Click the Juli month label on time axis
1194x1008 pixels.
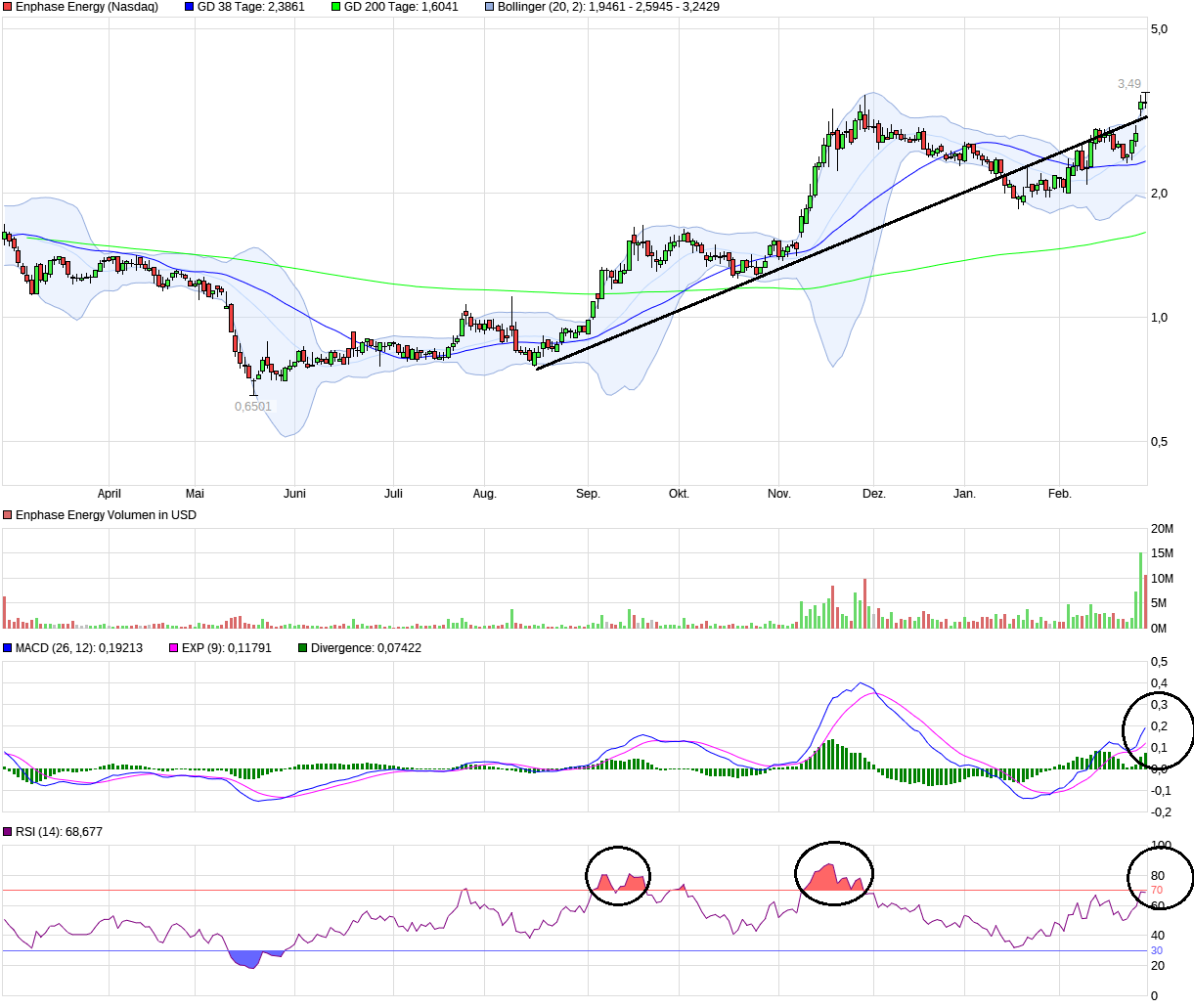click(393, 494)
